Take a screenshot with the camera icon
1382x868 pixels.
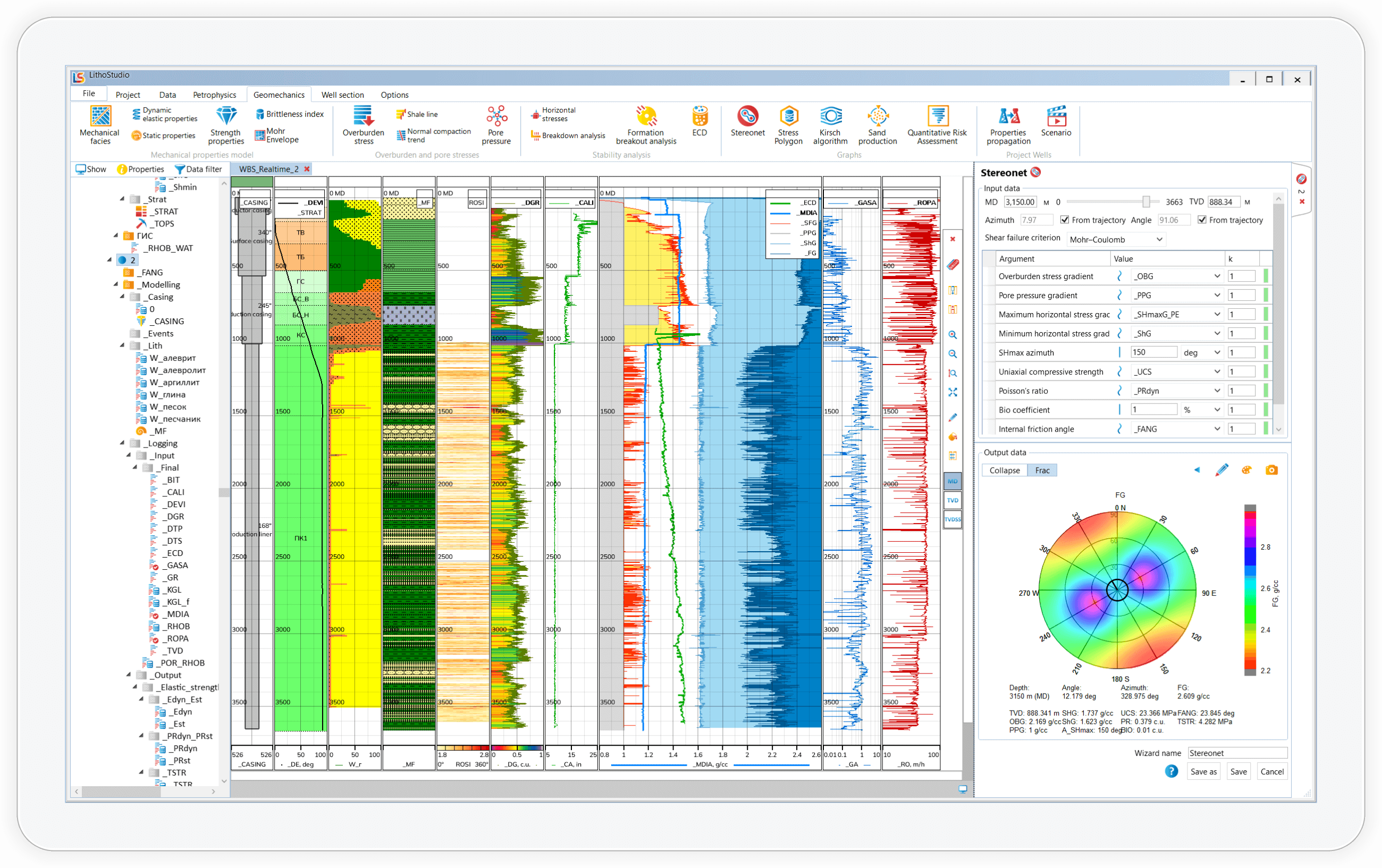click(1272, 469)
